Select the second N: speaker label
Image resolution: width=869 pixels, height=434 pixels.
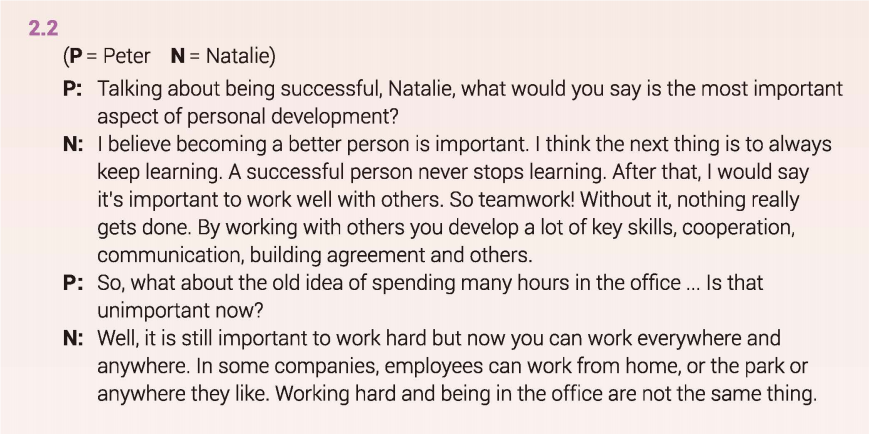tap(71, 338)
